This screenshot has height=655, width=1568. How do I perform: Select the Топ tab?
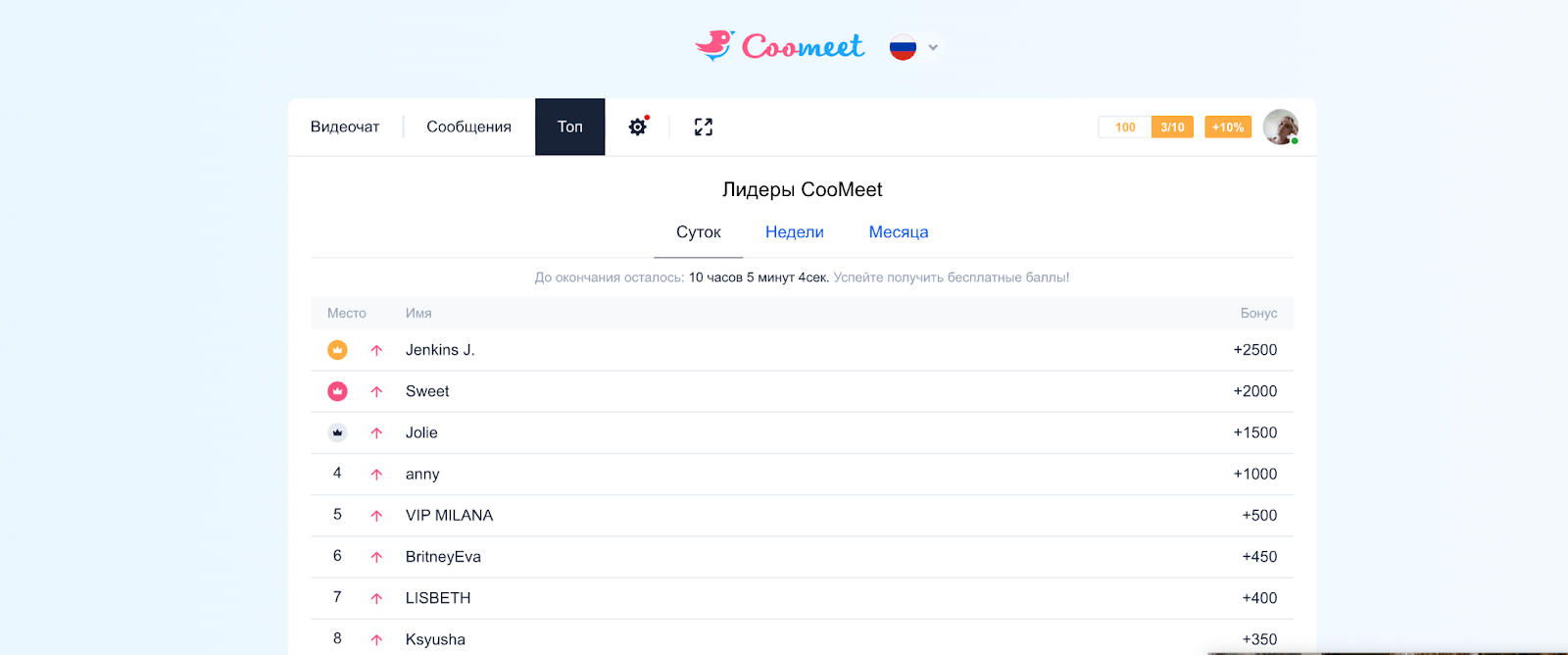pos(569,126)
